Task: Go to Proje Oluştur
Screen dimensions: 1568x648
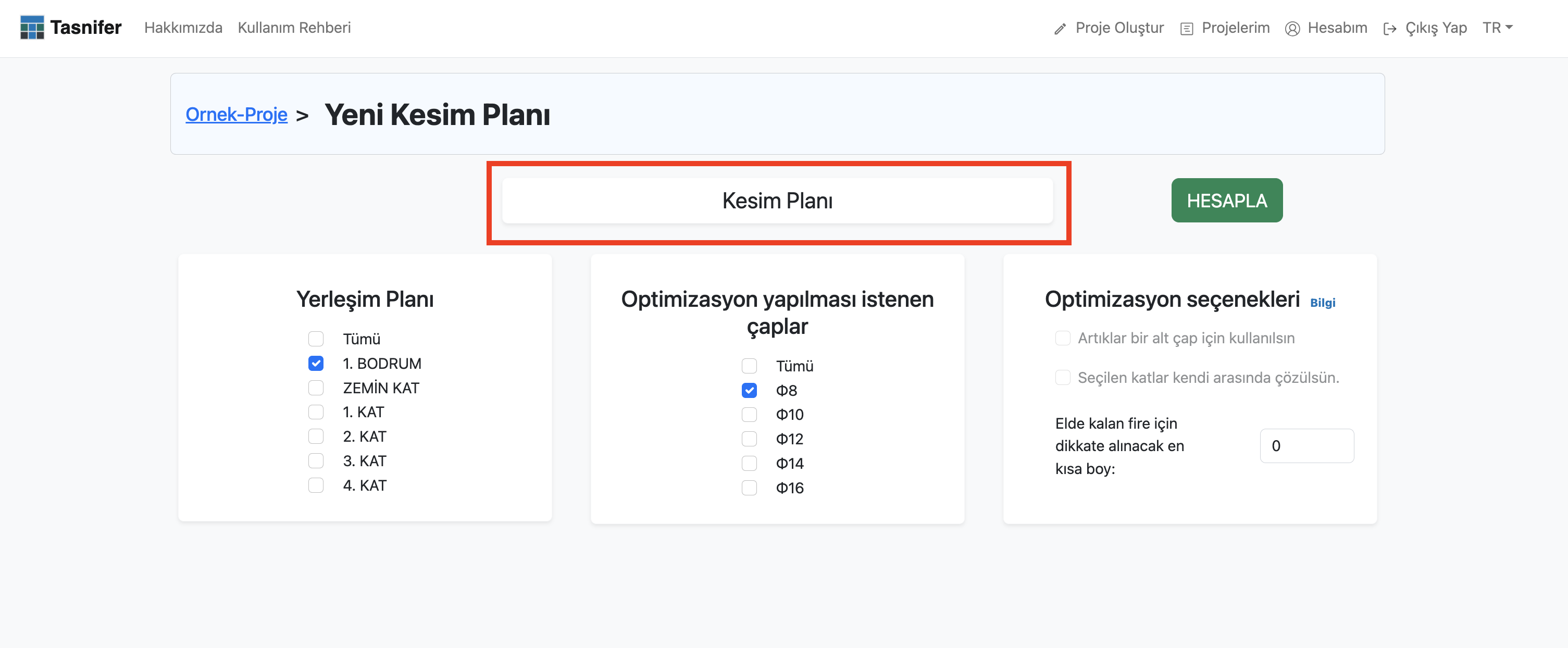Action: point(1119,28)
